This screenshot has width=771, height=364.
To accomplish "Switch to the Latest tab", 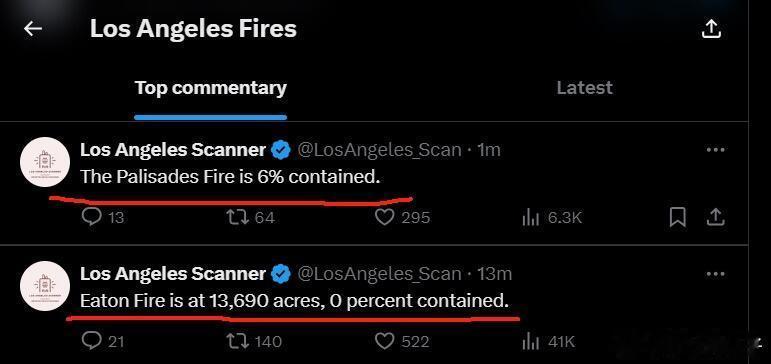I will 584,88.
